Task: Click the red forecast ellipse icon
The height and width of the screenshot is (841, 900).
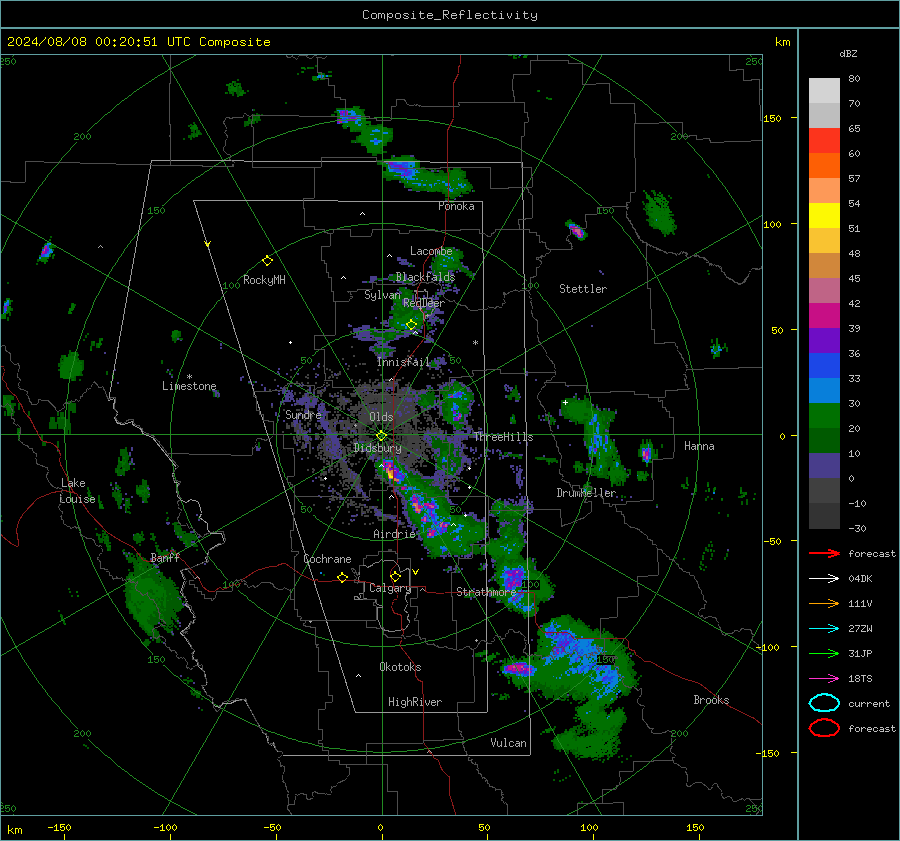Action: [x=824, y=728]
